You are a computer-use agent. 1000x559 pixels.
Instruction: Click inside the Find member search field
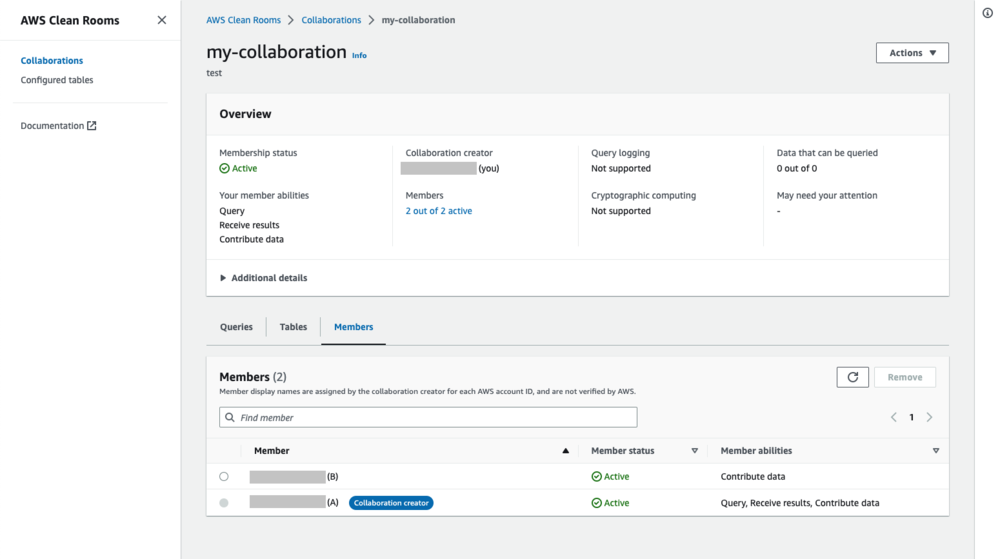(428, 417)
